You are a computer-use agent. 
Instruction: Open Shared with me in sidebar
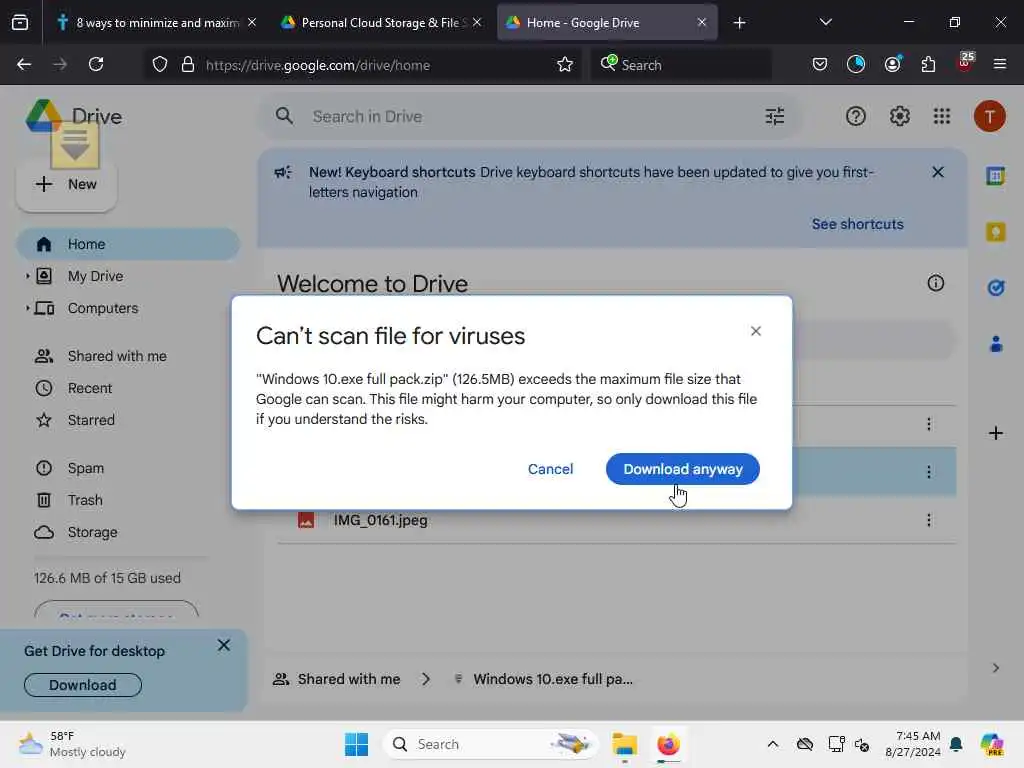pyautogui.click(x=117, y=356)
